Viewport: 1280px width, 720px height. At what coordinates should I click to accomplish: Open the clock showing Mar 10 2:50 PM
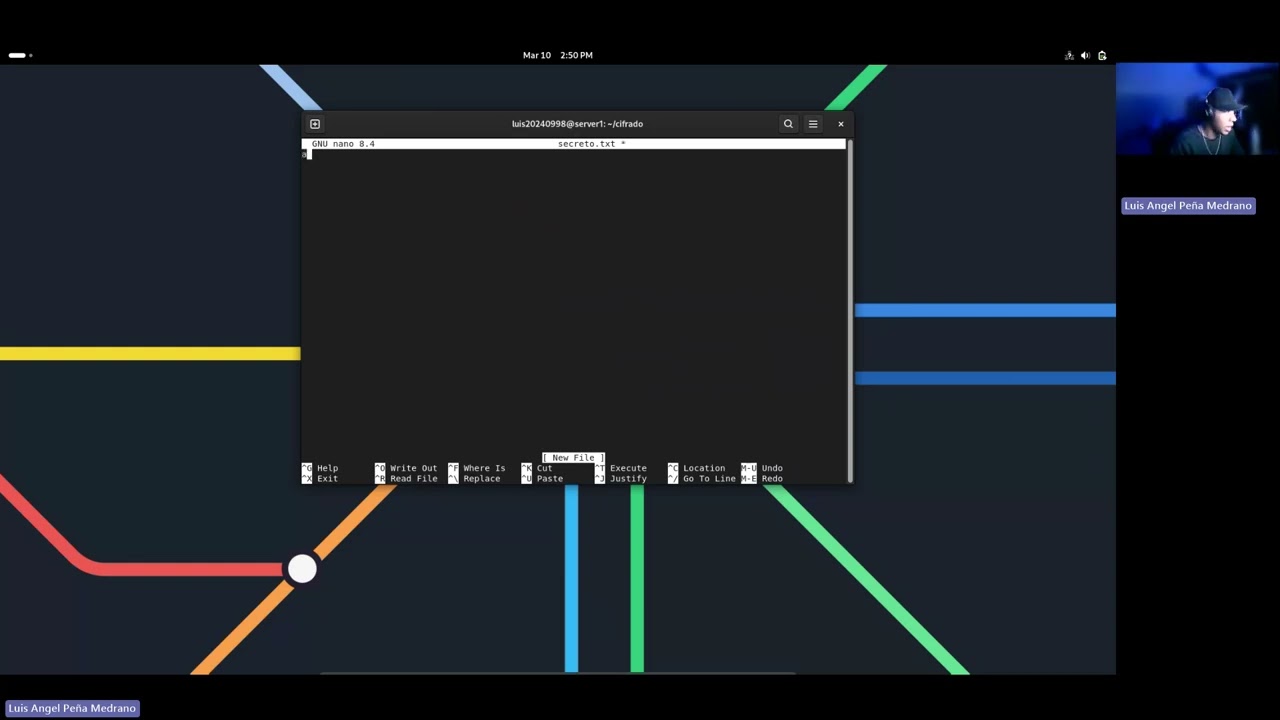click(558, 55)
